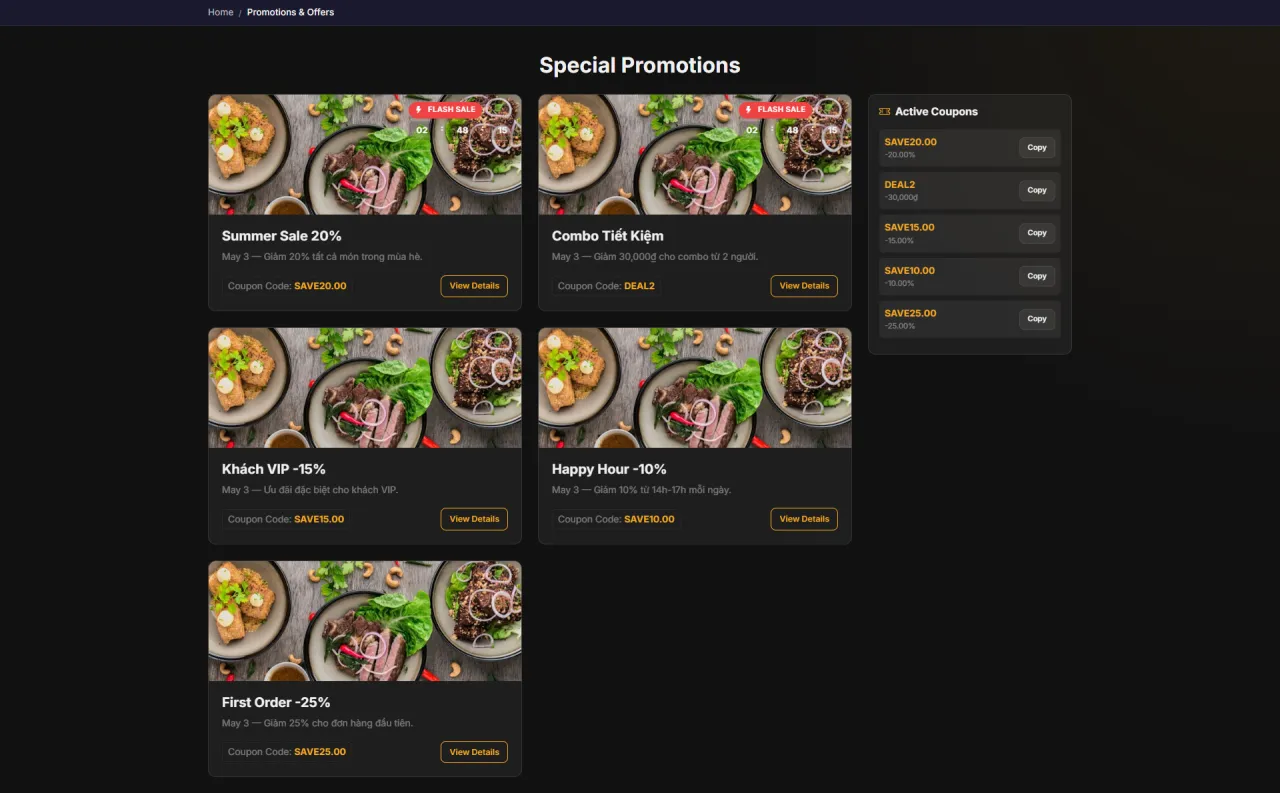
Task: Click Flash Sale badge on Combo Tiết Kiệm card
Action: (x=776, y=109)
